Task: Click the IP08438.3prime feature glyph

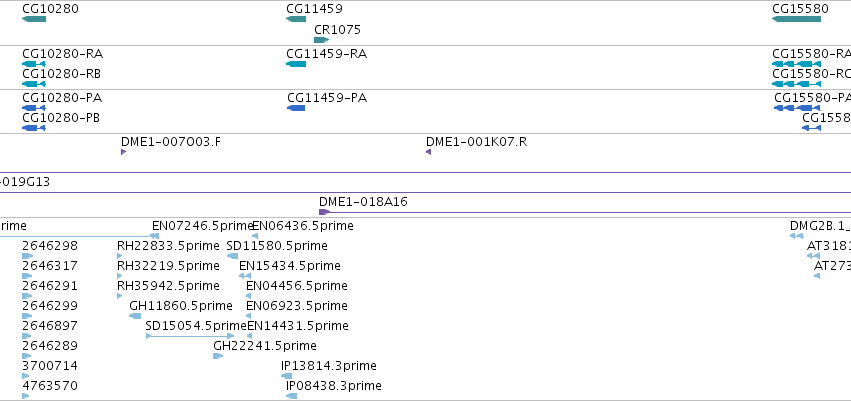Action: click(291, 396)
